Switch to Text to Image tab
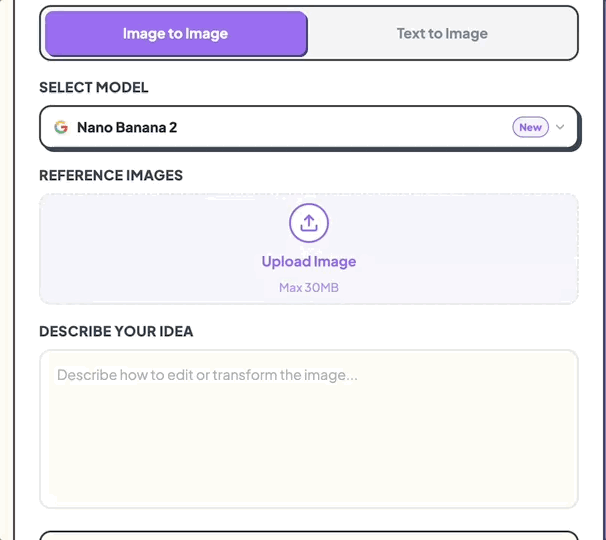The width and height of the screenshot is (606, 540). tap(442, 34)
